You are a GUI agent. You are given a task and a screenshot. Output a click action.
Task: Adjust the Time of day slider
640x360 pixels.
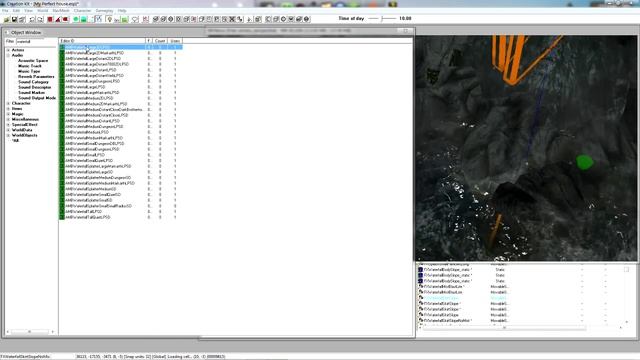(x=382, y=18)
